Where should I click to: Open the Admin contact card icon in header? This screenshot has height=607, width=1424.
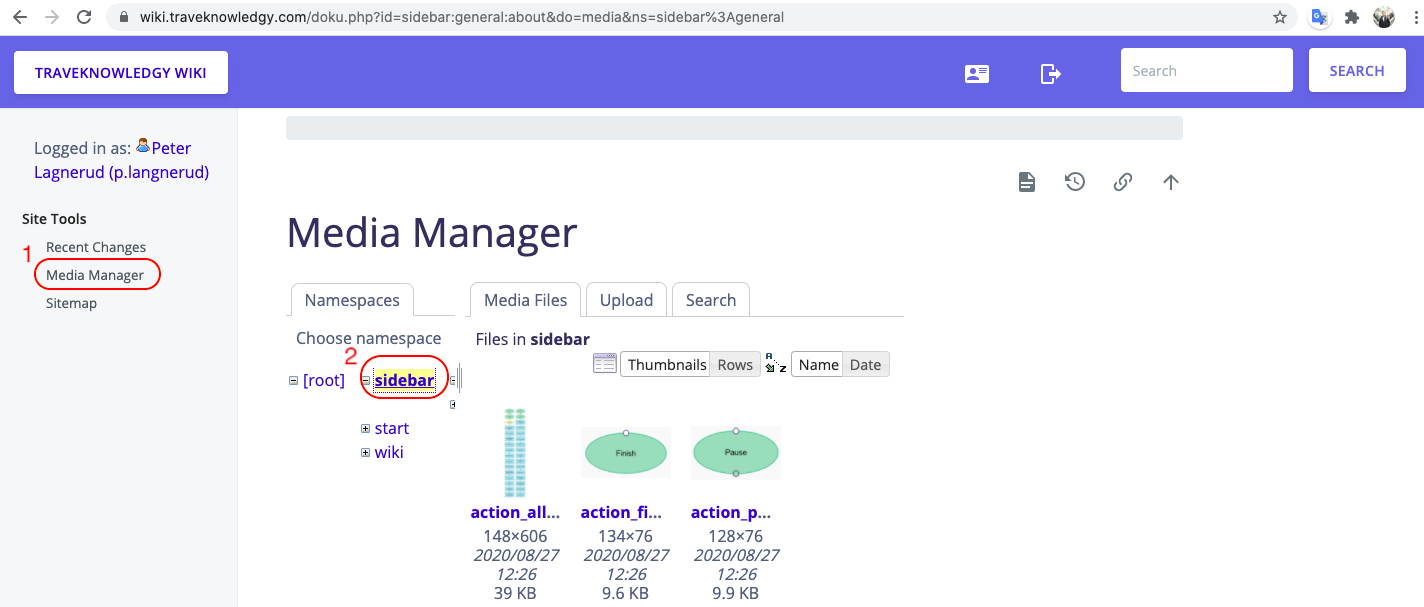(x=976, y=73)
